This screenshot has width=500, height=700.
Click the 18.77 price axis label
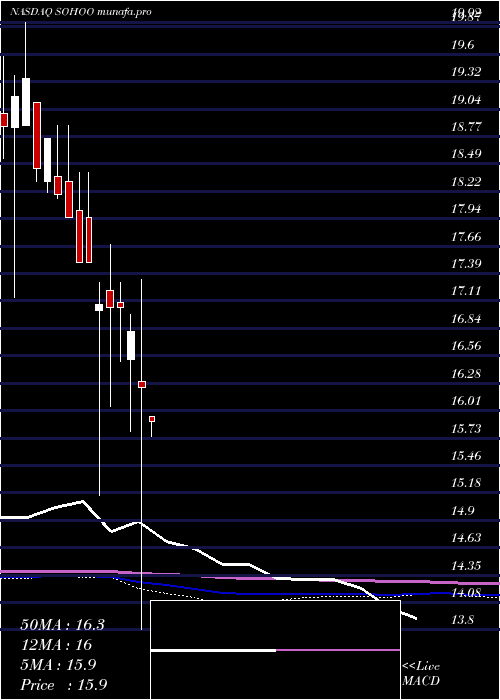466,127
